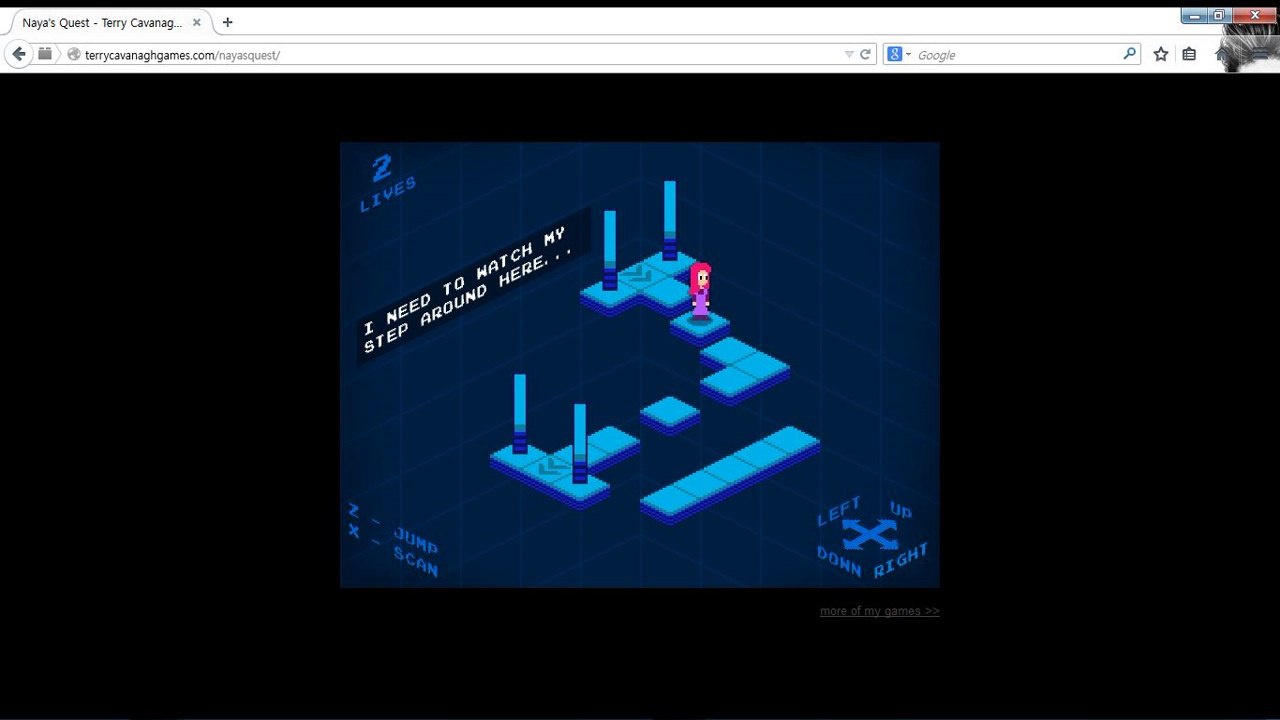Click inside the Google search field
1280x720 pixels.
(1015, 54)
